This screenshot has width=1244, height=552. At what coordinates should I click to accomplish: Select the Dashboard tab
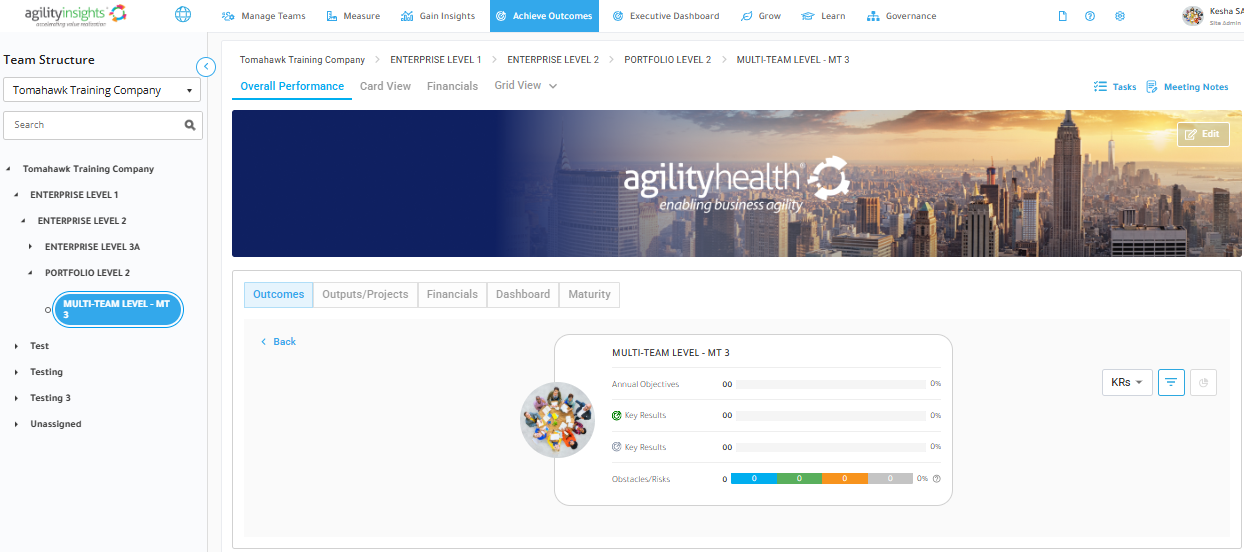coord(523,295)
